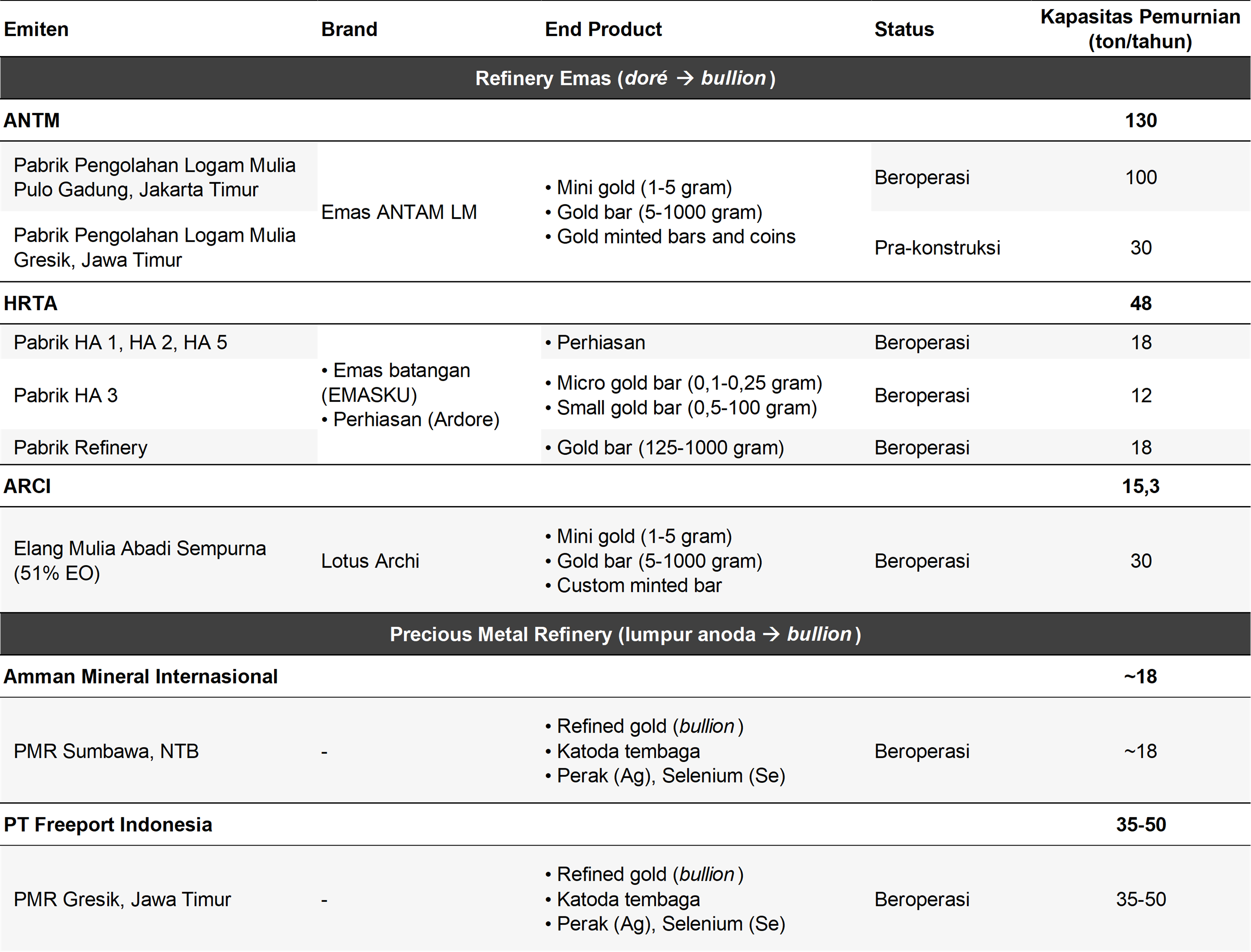Click the Brand column header
This screenshot has height=952, width=1251.
coord(349,29)
